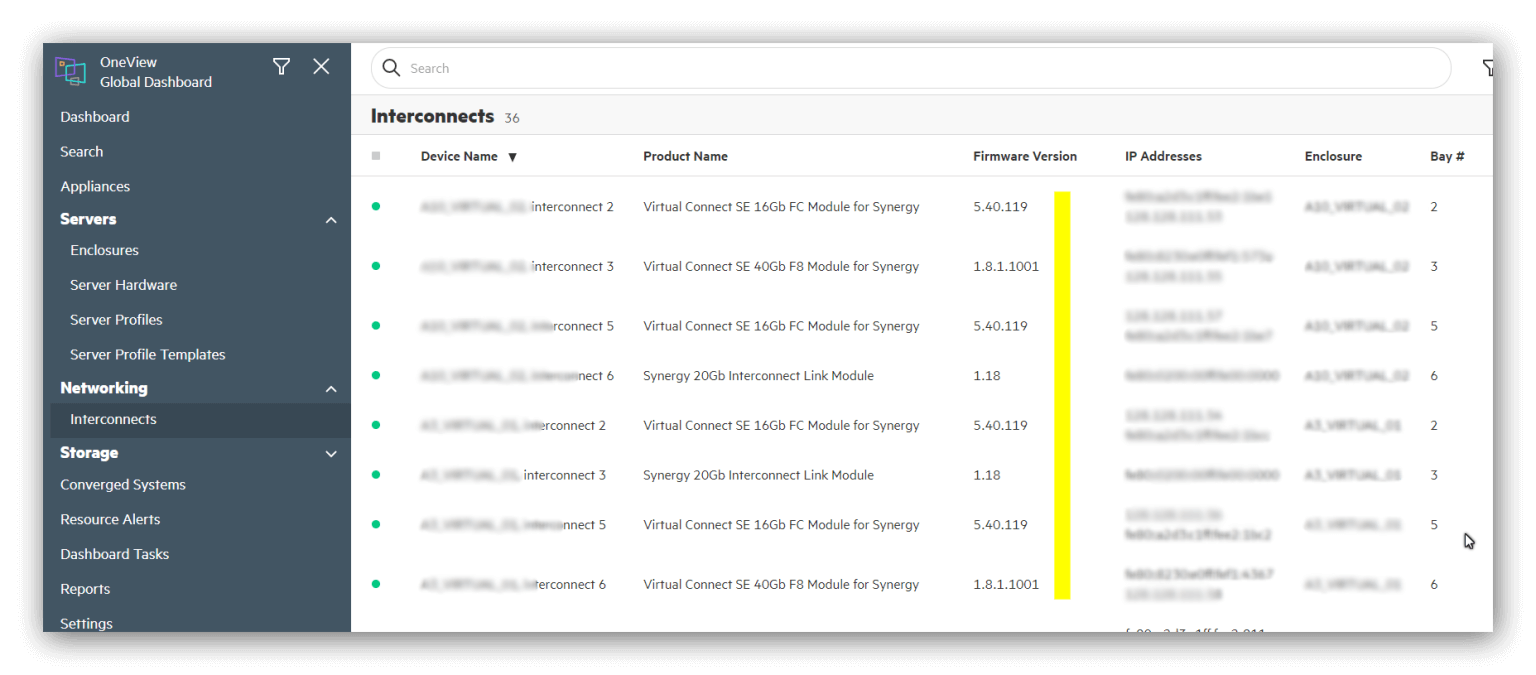The width and height of the screenshot is (1536, 675).
Task: Select Appliances in the navigation menu
Action: click(97, 186)
